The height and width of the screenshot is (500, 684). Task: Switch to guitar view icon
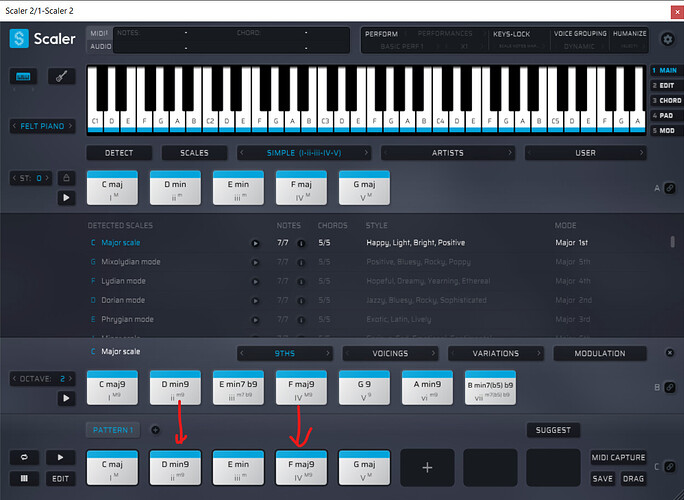pyautogui.click(x=62, y=76)
